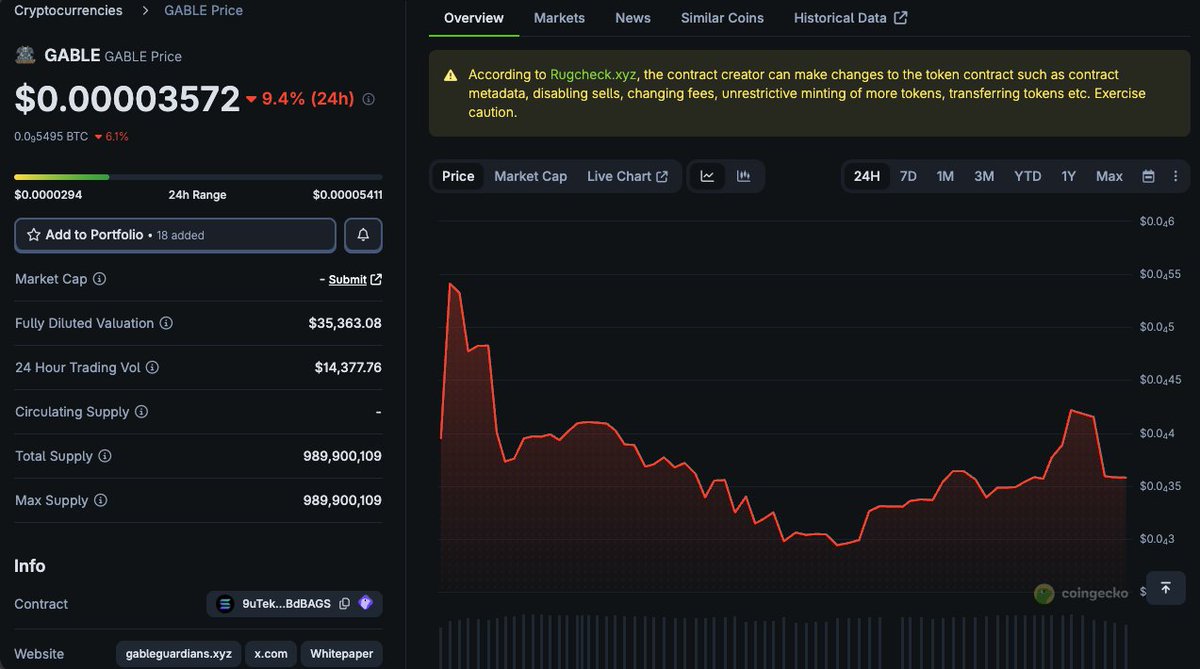Click the Add to Portfolio button
This screenshot has width=1200, height=669.
[175, 235]
